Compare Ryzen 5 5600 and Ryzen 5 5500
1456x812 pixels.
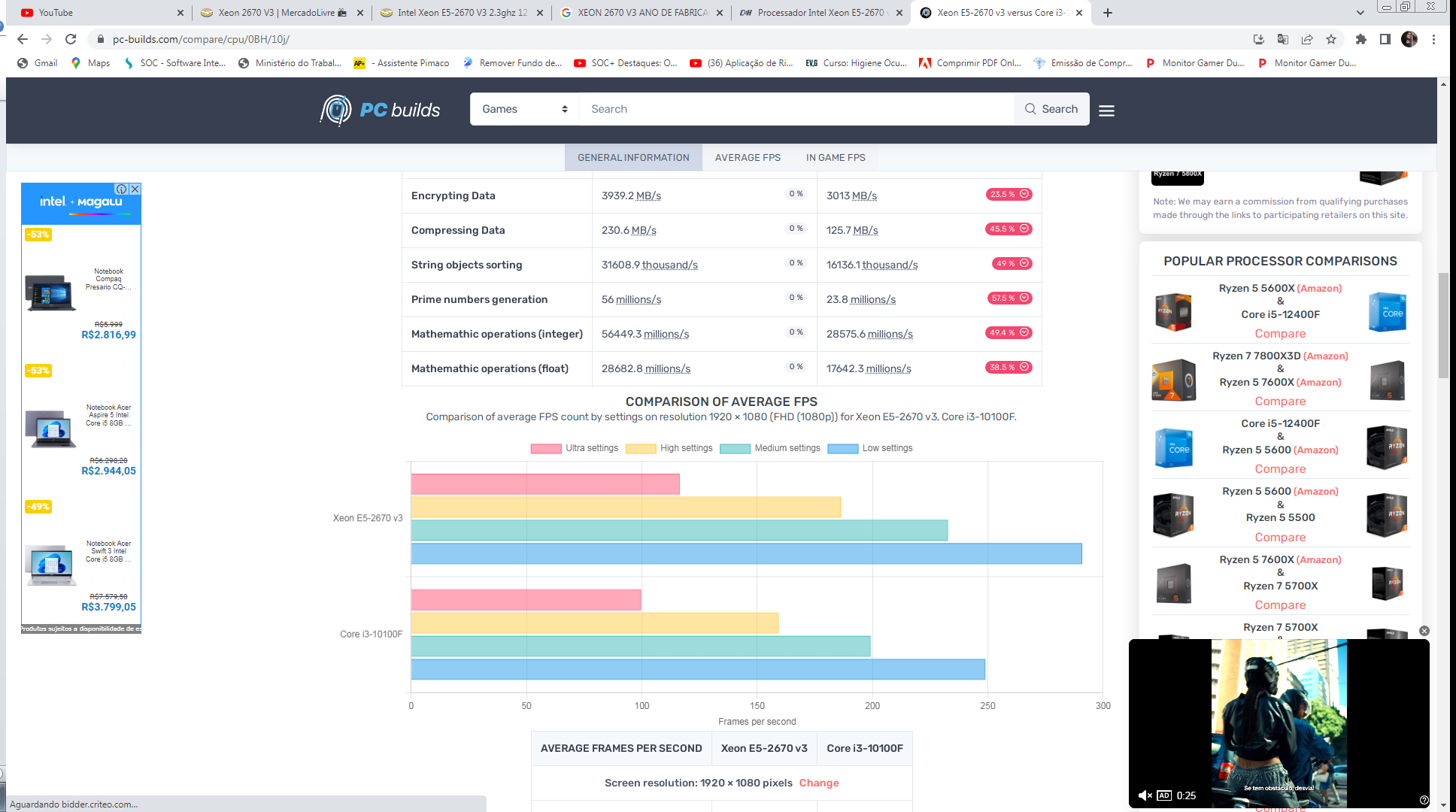pyautogui.click(x=1280, y=538)
